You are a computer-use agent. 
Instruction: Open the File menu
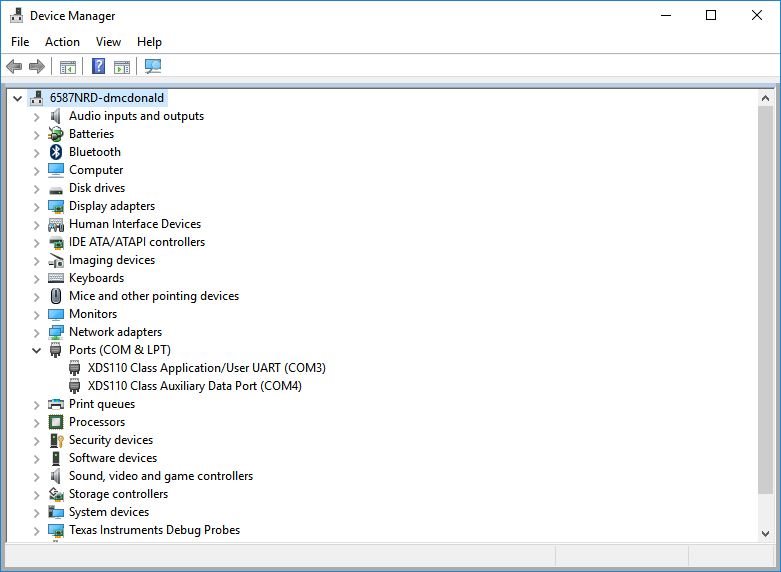(x=20, y=42)
